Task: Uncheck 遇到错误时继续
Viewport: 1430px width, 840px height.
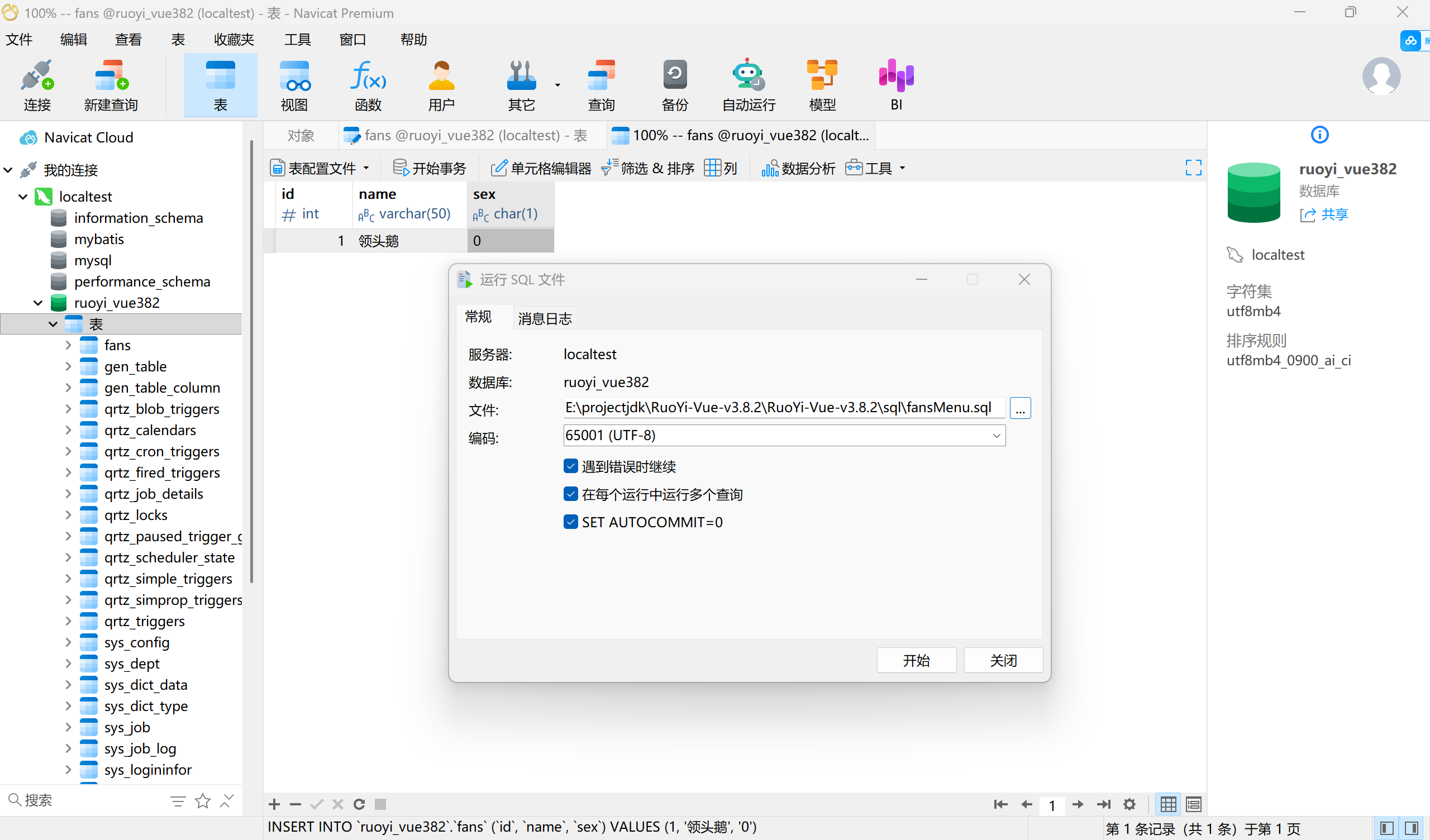Action: click(x=571, y=466)
